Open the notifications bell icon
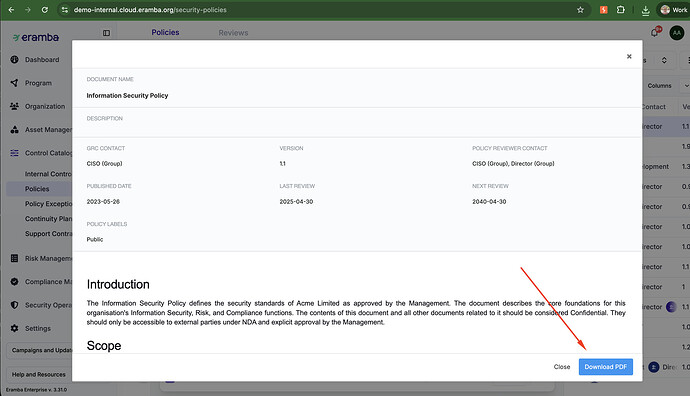 tap(655, 33)
